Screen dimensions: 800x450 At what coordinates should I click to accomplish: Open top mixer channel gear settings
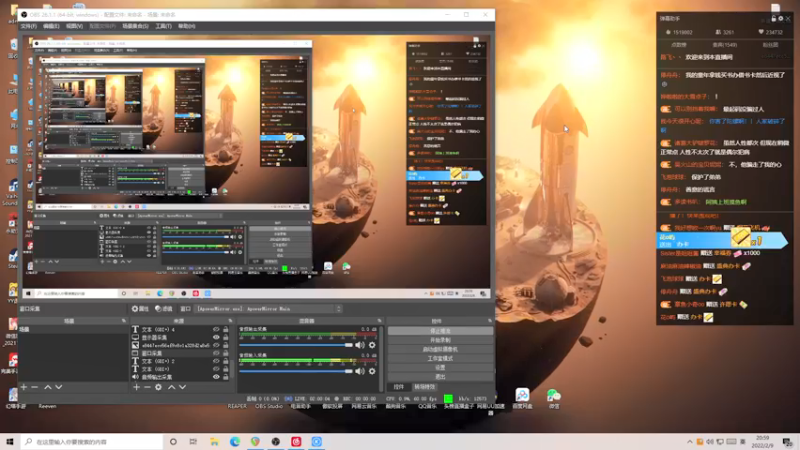[372, 345]
